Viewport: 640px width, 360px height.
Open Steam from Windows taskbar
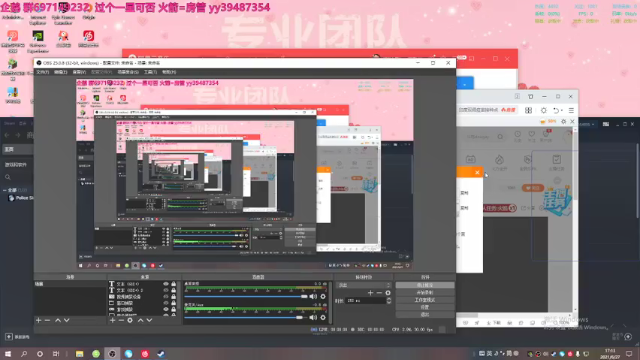(161, 353)
